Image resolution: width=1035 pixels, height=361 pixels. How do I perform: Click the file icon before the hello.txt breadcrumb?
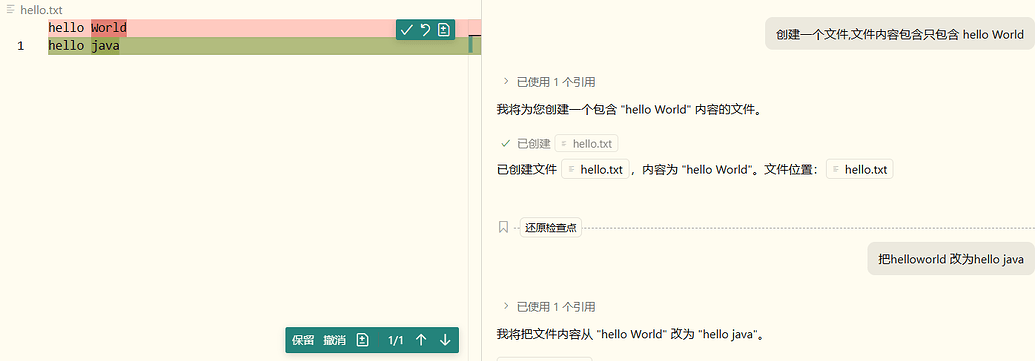[x=11, y=10]
